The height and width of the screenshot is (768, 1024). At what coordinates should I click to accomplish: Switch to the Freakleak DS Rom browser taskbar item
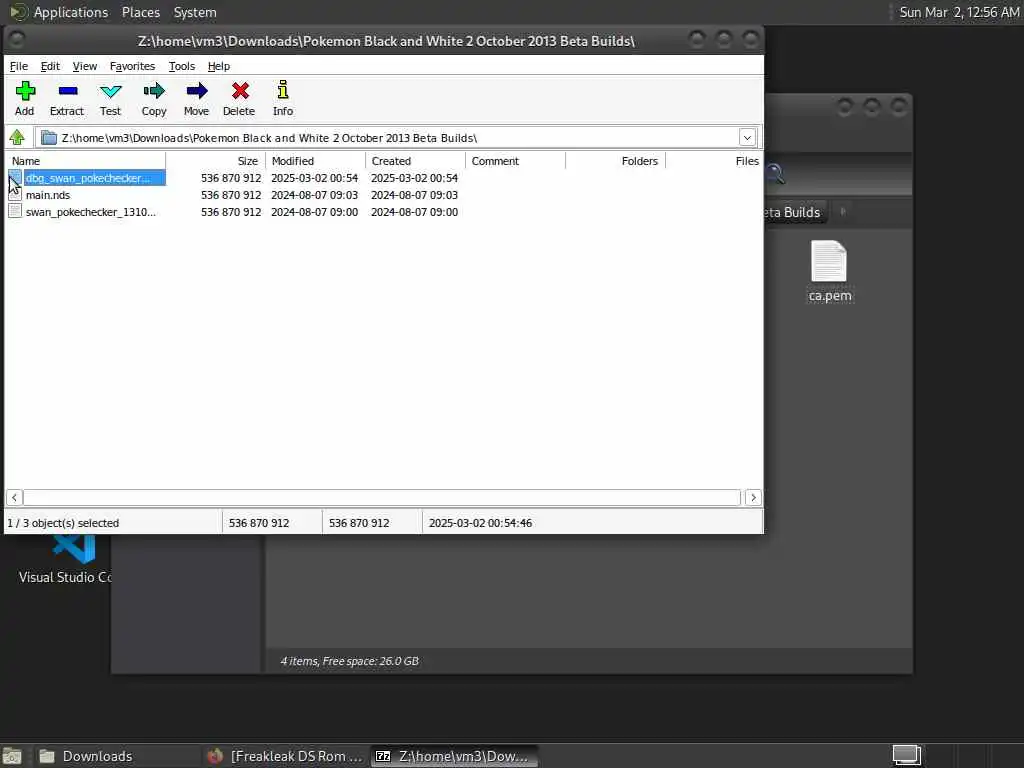pyautogui.click(x=285, y=756)
